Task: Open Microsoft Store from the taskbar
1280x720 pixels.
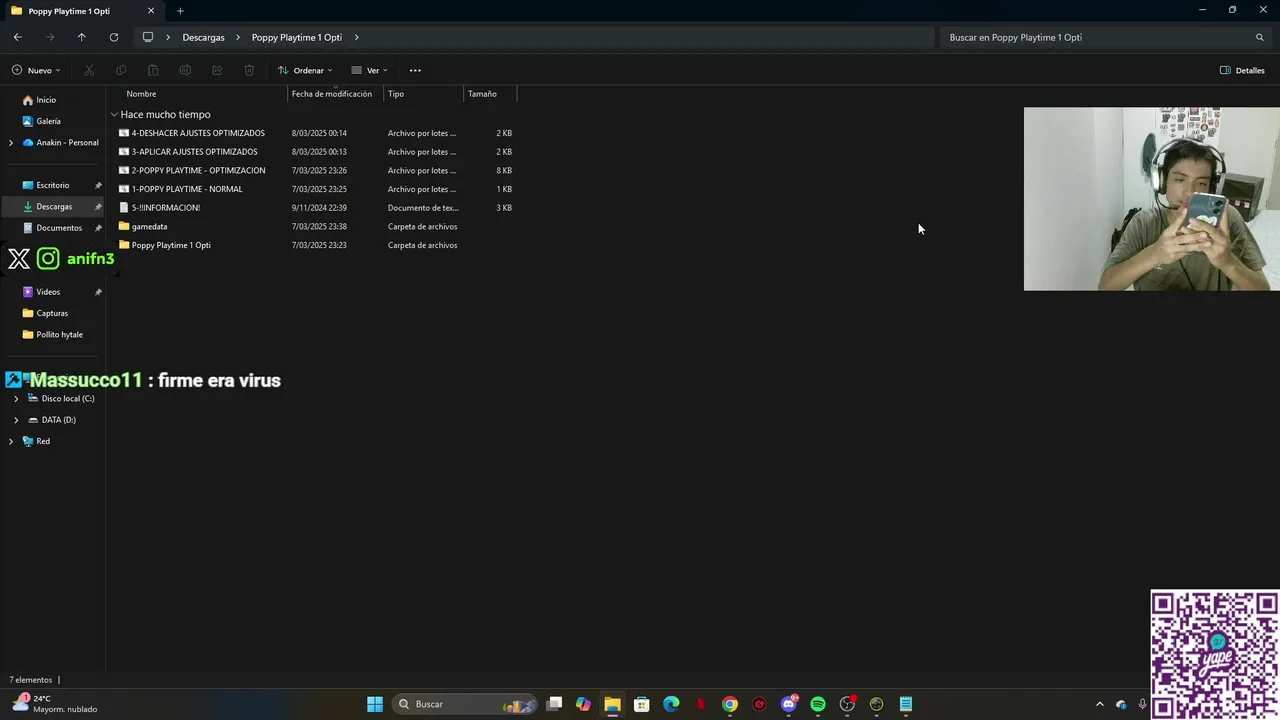Action: coord(642,704)
